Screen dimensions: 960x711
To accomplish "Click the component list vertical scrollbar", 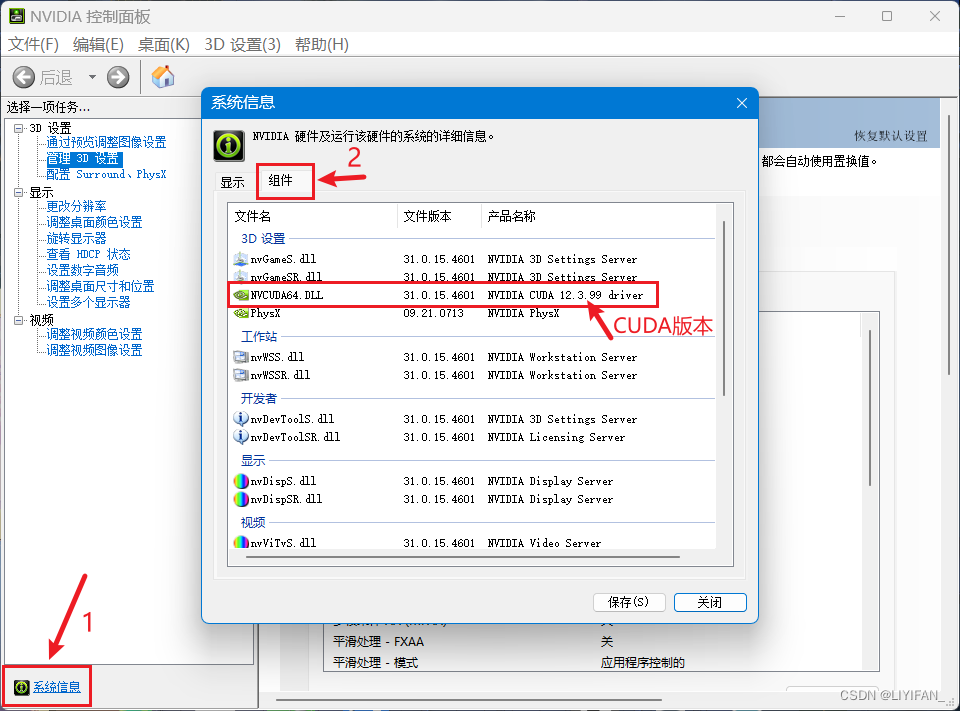I will (724, 308).
